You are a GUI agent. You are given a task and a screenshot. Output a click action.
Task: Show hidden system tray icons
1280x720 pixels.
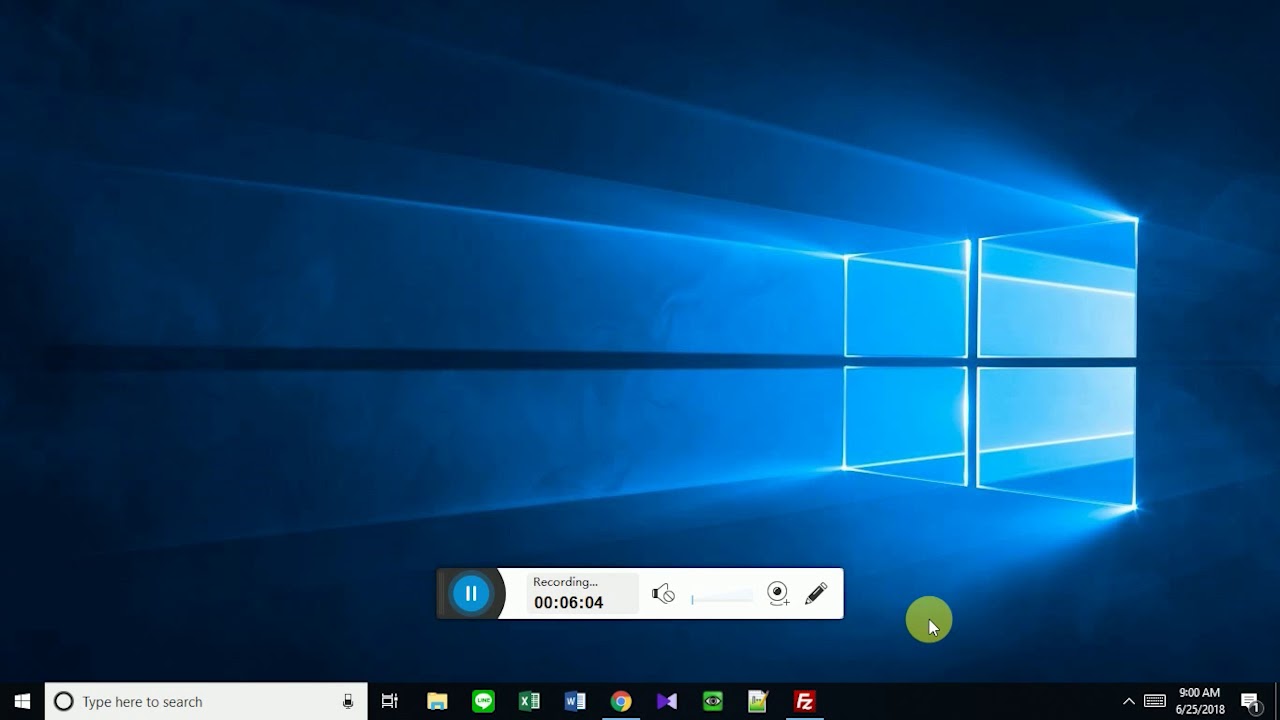click(x=1129, y=701)
